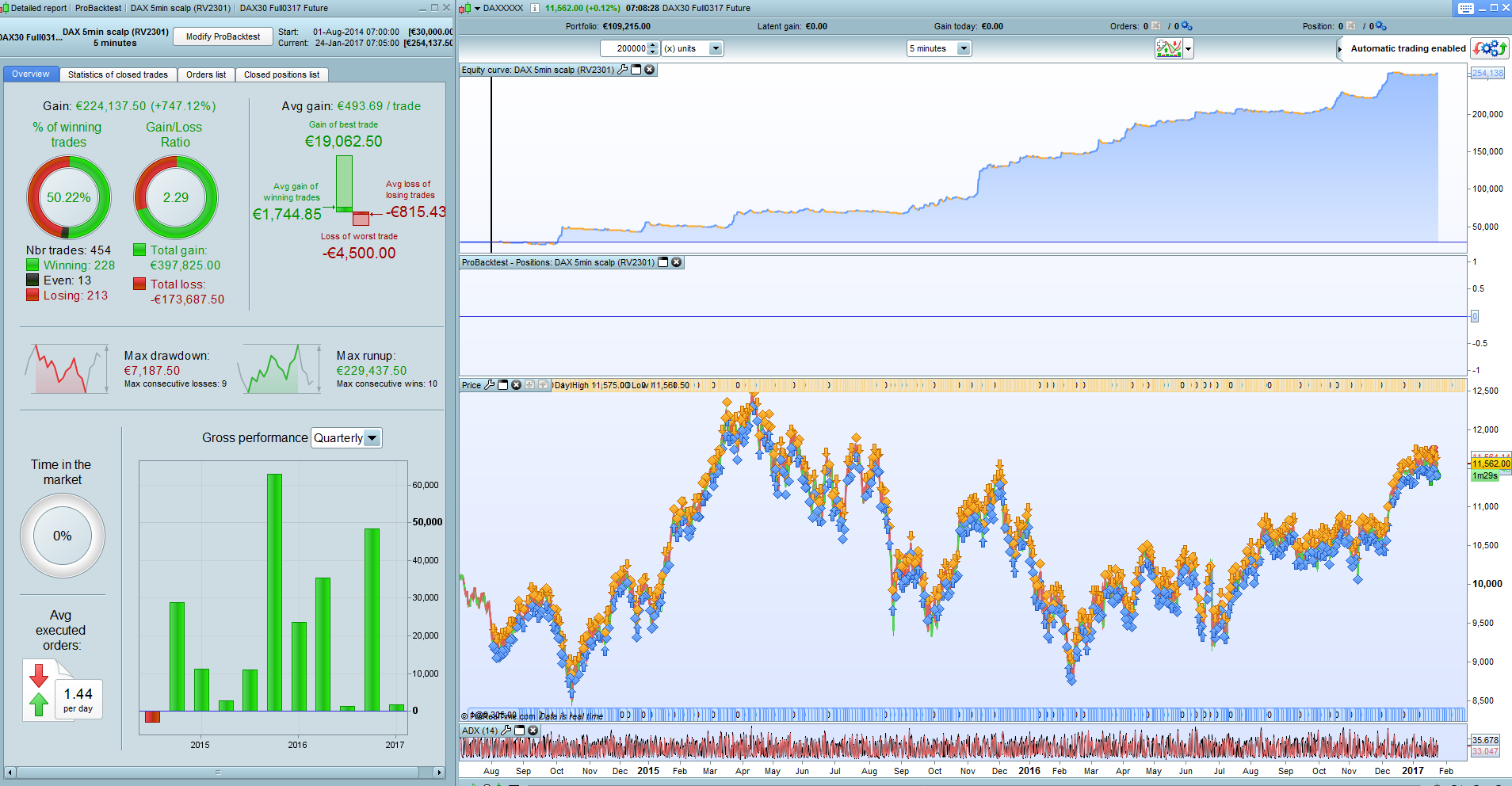Image resolution: width=1512 pixels, height=786 pixels.
Task: Click the Max drawdown sparkline thumbnail
Action: point(67,368)
